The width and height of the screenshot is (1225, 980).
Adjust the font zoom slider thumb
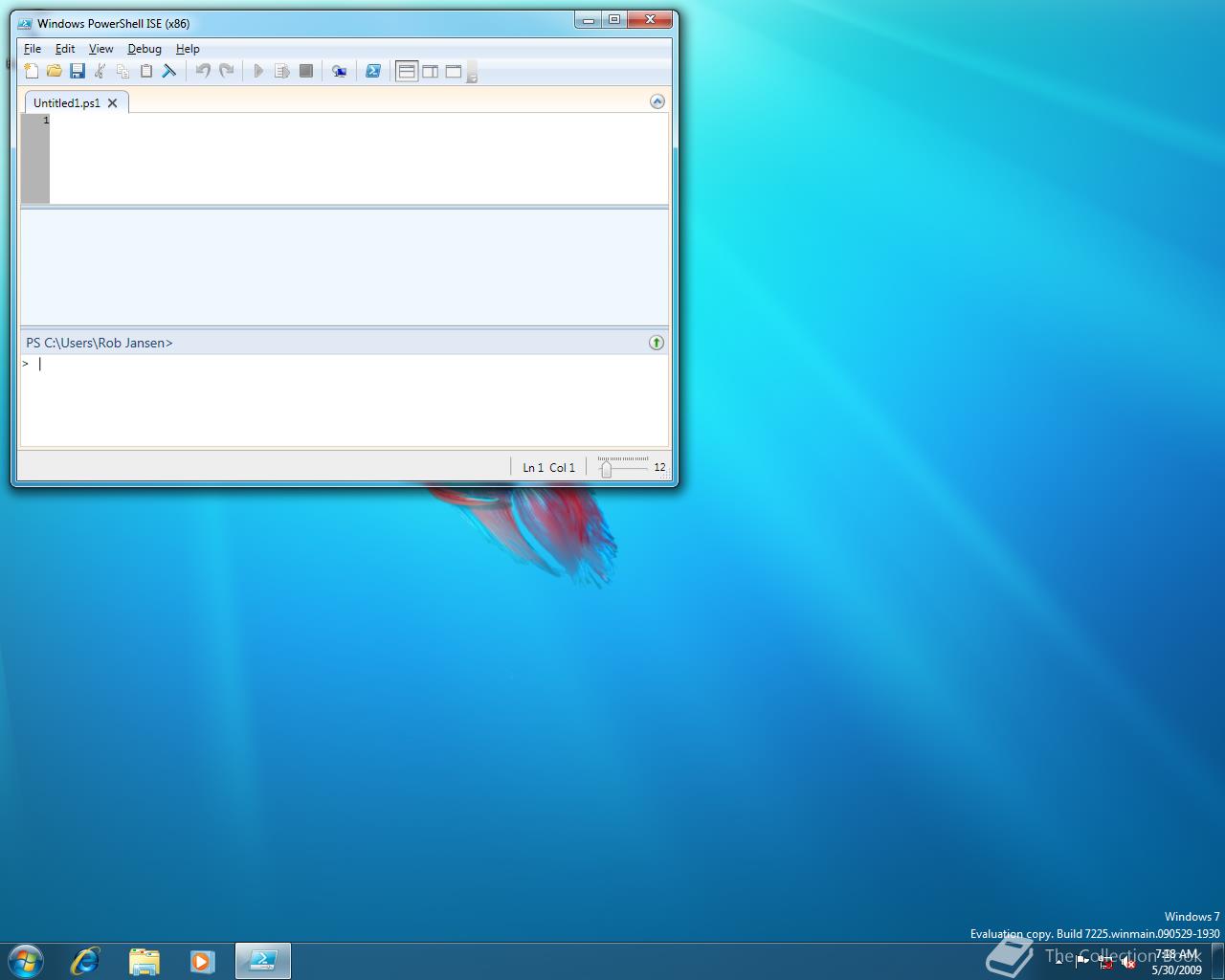(x=606, y=468)
